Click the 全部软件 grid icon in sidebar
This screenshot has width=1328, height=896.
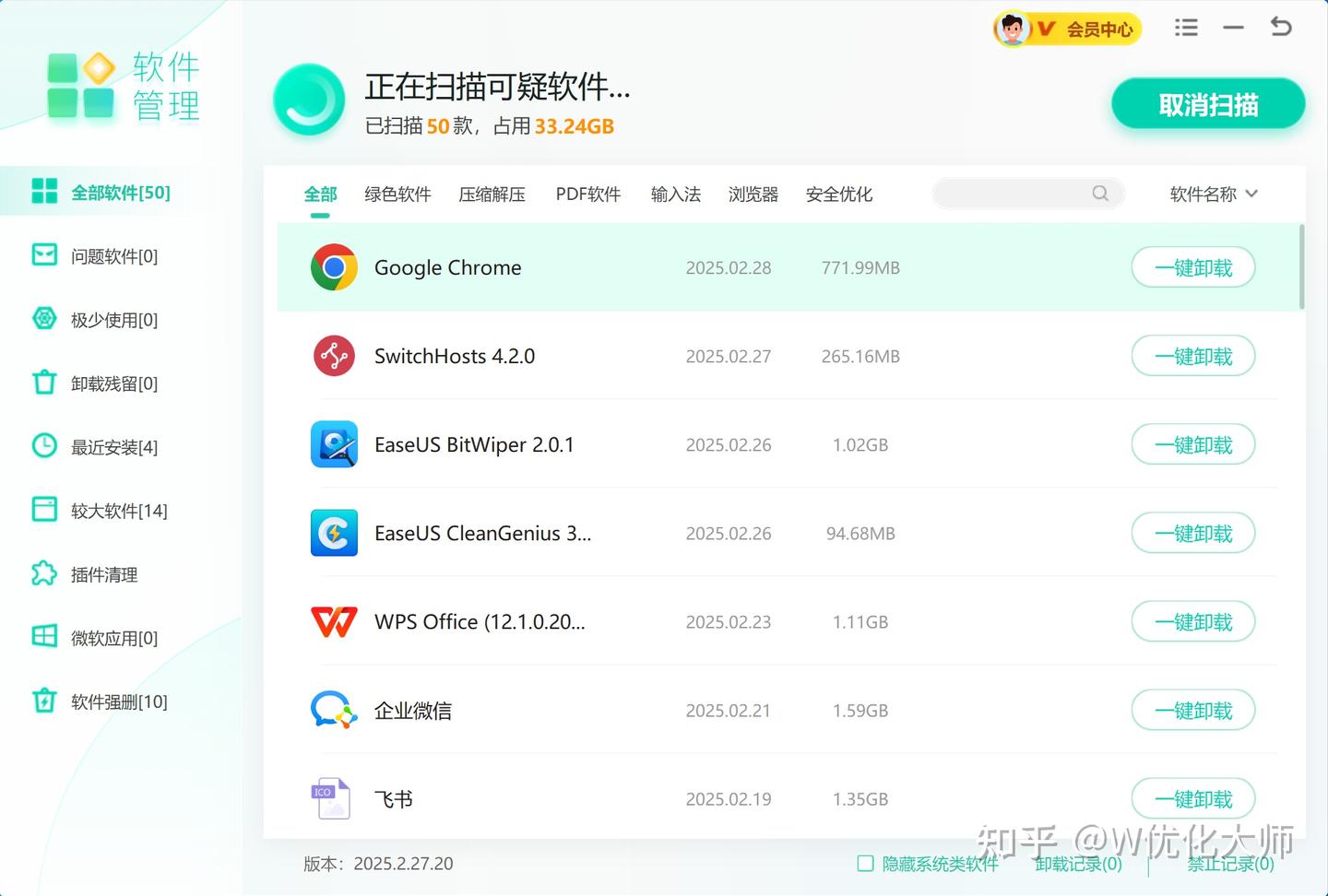[44, 191]
